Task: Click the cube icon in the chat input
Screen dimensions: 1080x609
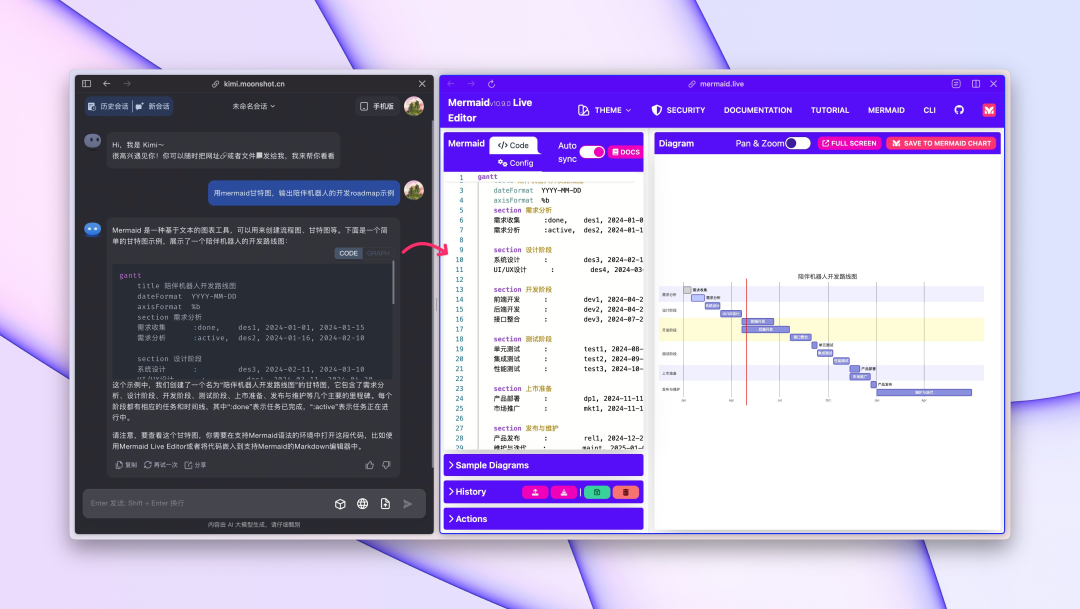Action: [340, 504]
